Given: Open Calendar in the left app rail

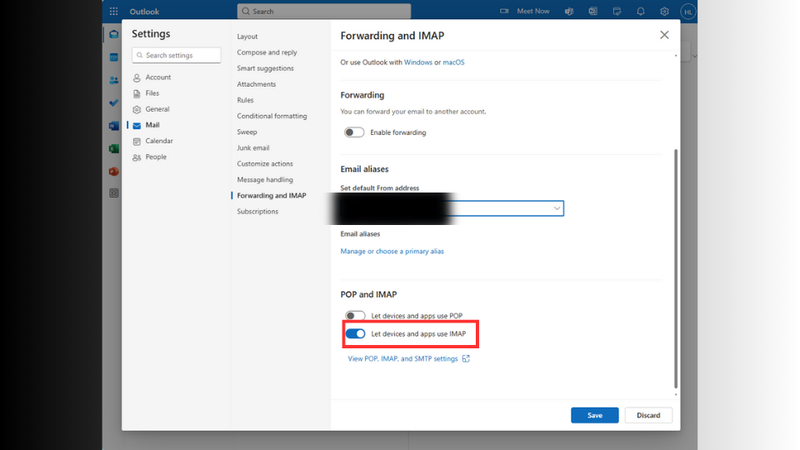Looking at the screenshot, I should pyautogui.click(x=114, y=57).
